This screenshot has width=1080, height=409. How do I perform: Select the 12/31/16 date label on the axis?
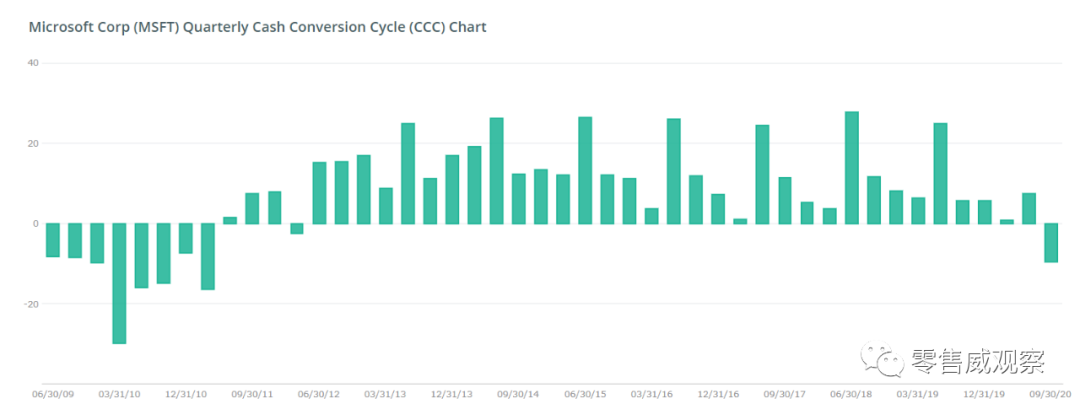[718, 394]
